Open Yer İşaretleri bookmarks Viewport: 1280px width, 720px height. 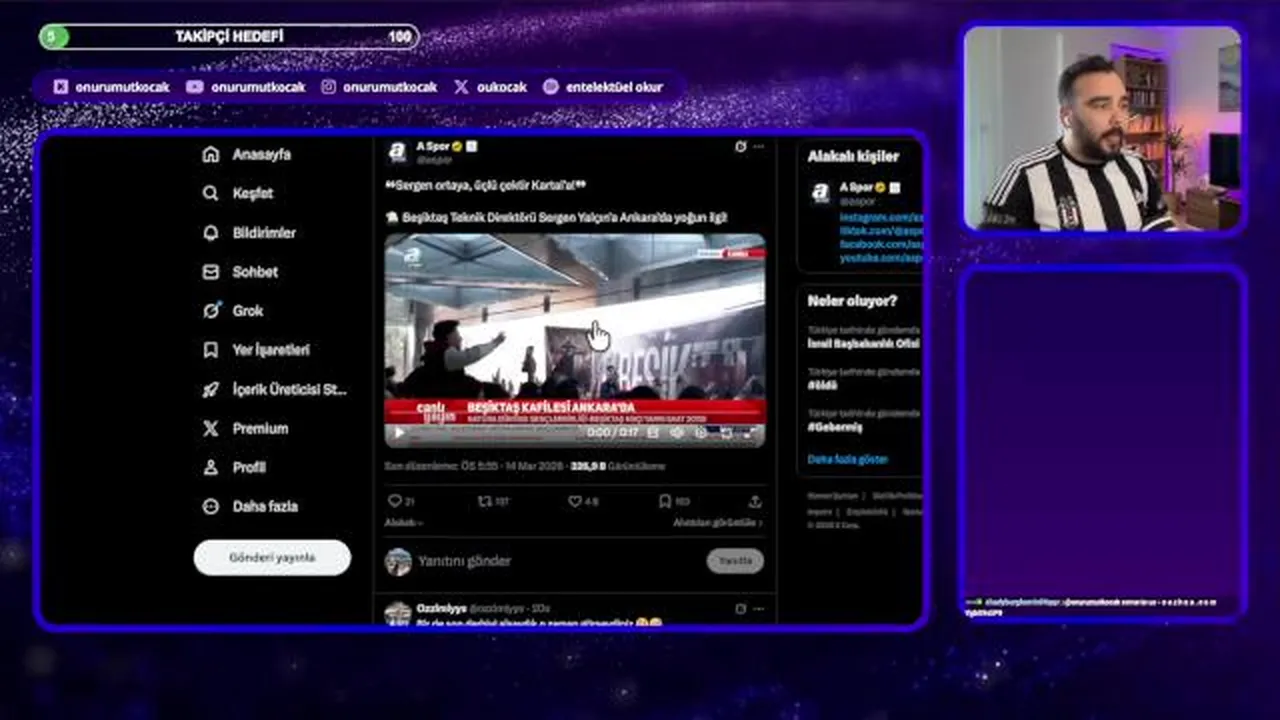[255, 350]
